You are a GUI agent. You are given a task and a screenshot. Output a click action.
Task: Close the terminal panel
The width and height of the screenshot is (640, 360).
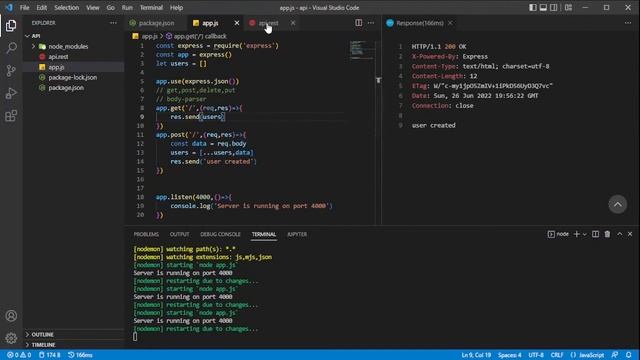pos(630,234)
